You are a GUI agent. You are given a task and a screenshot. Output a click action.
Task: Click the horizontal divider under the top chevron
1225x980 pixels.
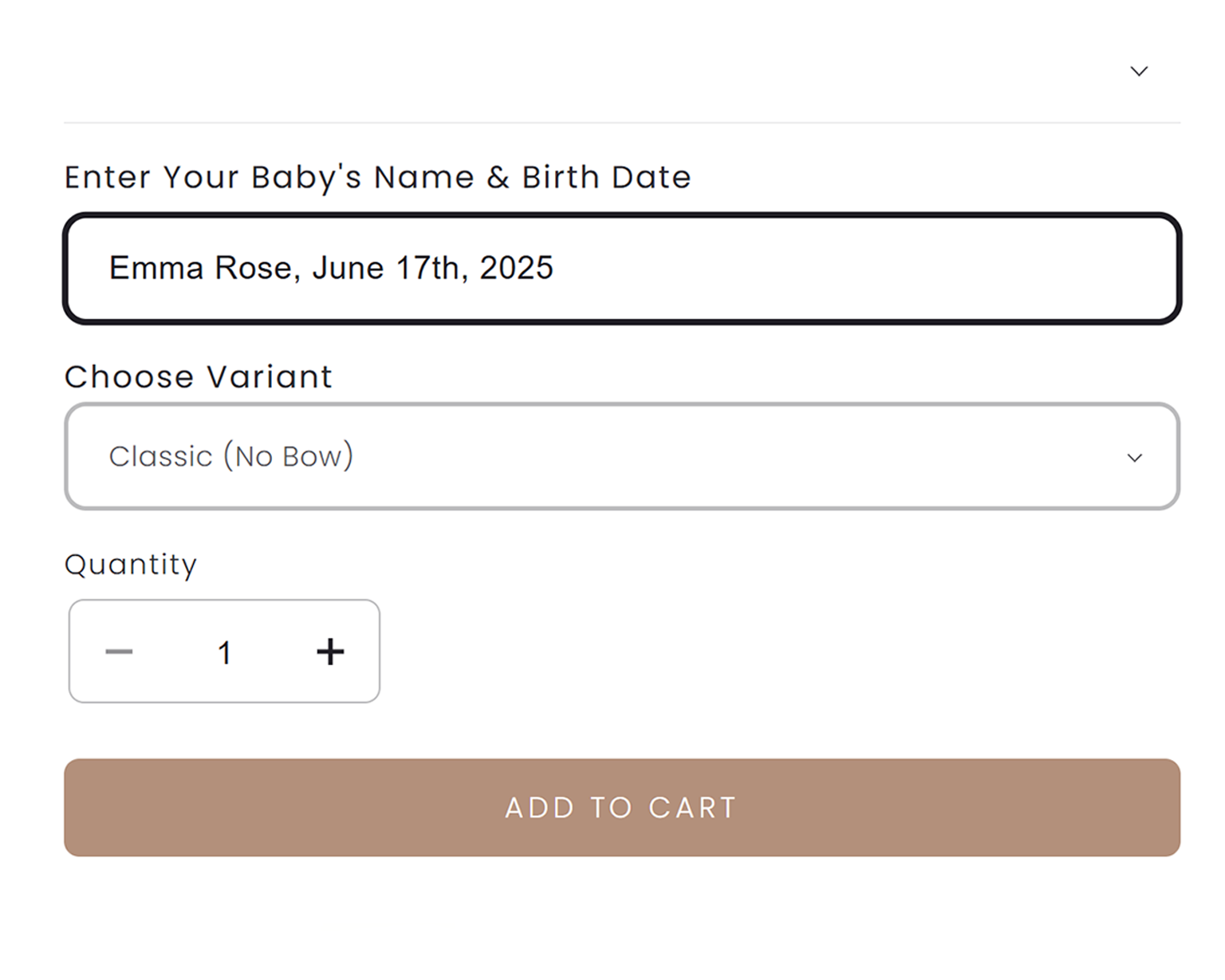[622, 123]
